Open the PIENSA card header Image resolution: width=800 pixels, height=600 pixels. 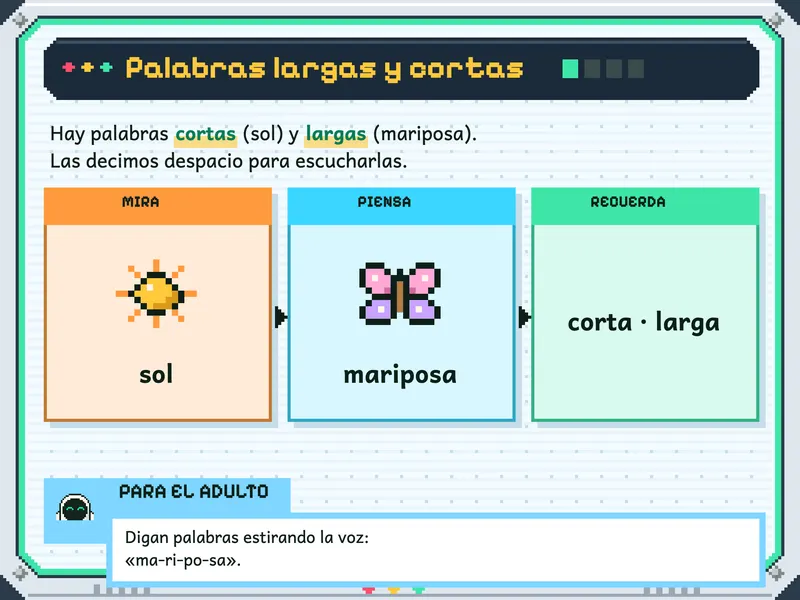coord(402,206)
